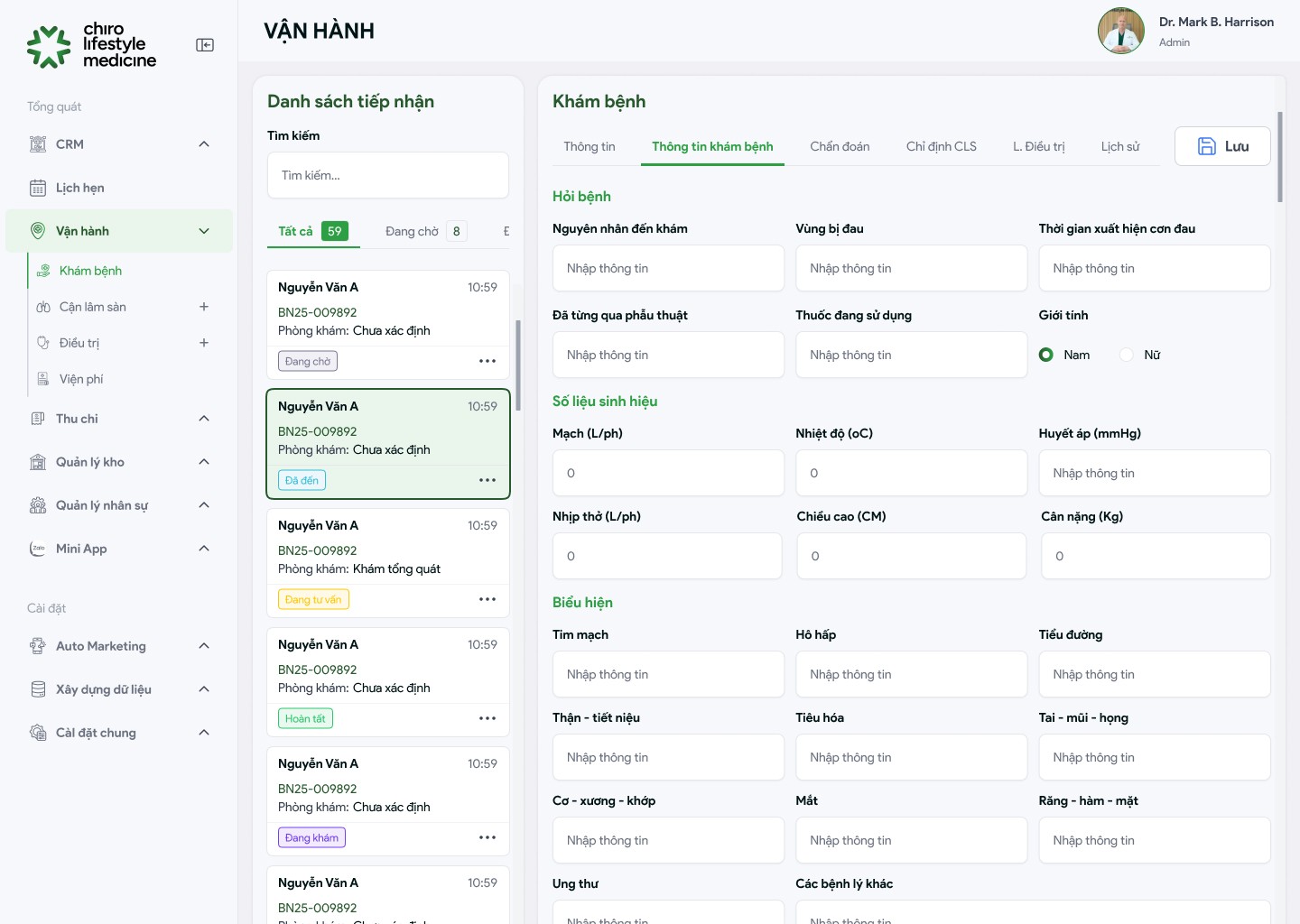
Task: Switch to the Thông tin tab
Action: (x=590, y=146)
